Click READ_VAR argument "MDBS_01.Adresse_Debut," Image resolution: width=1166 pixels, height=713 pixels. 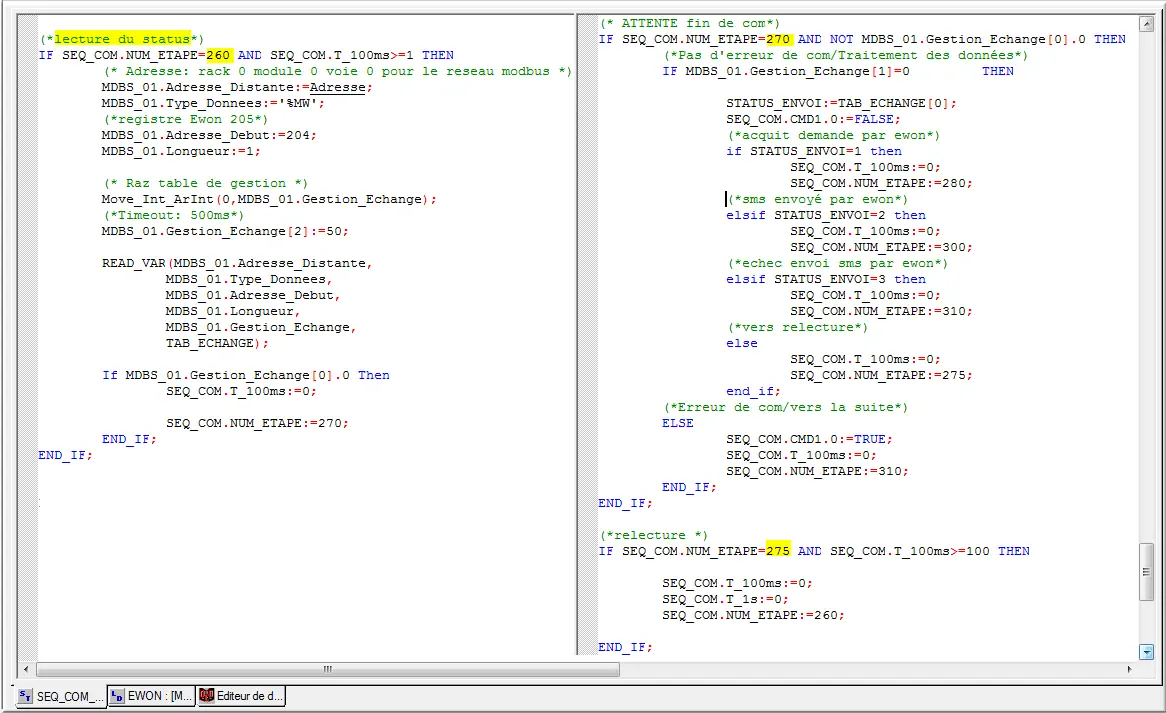click(253, 295)
